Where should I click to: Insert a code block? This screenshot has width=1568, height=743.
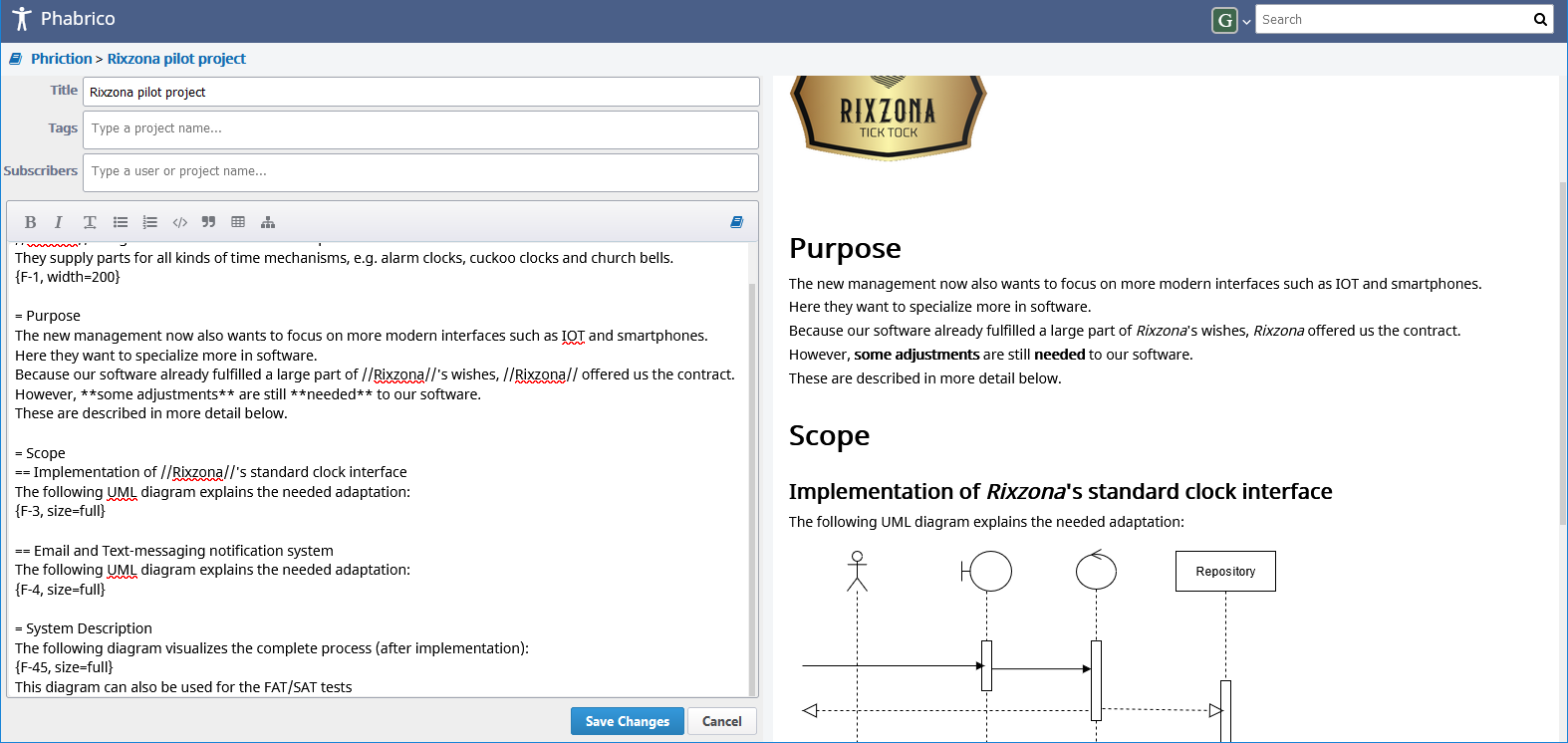(x=180, y=222)
